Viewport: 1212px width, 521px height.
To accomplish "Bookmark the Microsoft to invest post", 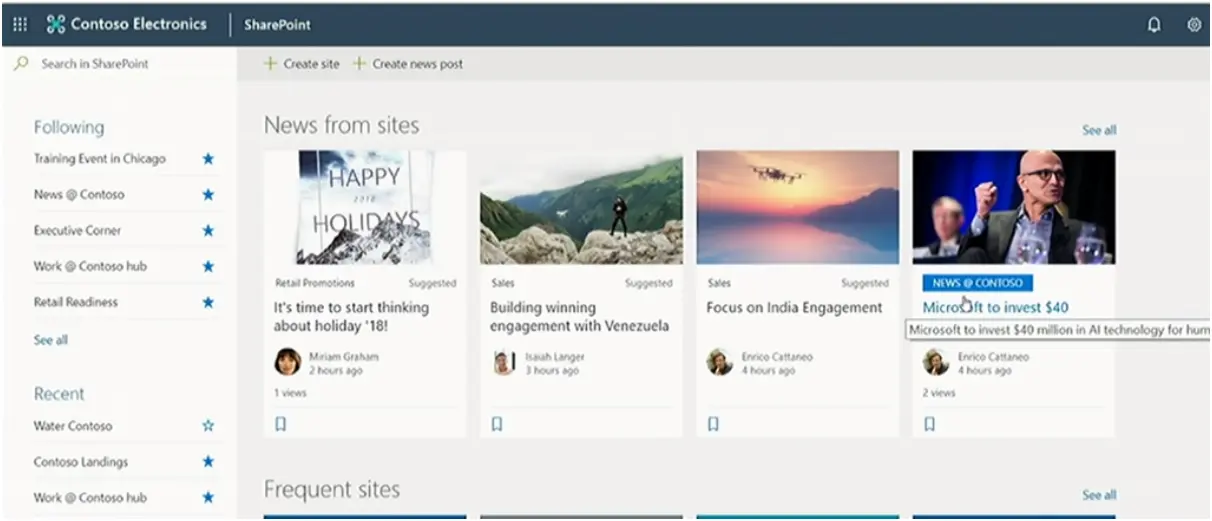I will pyautogui.click(x=929, y=424).
